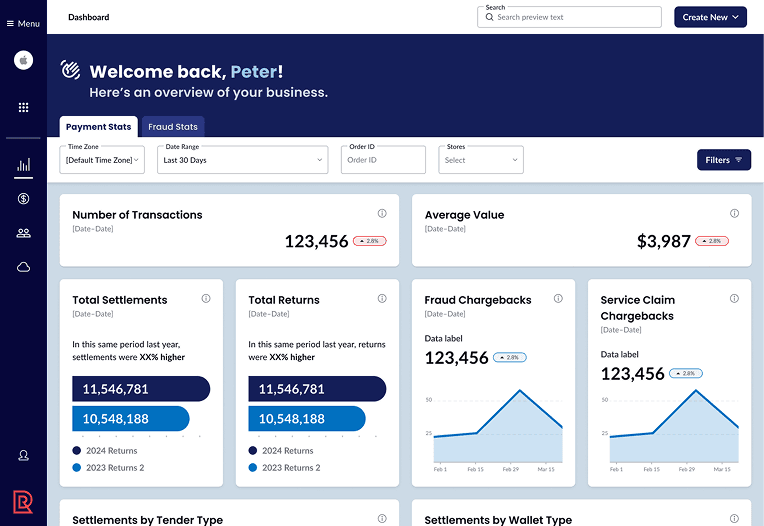The height and width of the screenshot is (526, 764).
Task: Open the Date Range Last 30 Days dropdown
Action: coord(243,160)
